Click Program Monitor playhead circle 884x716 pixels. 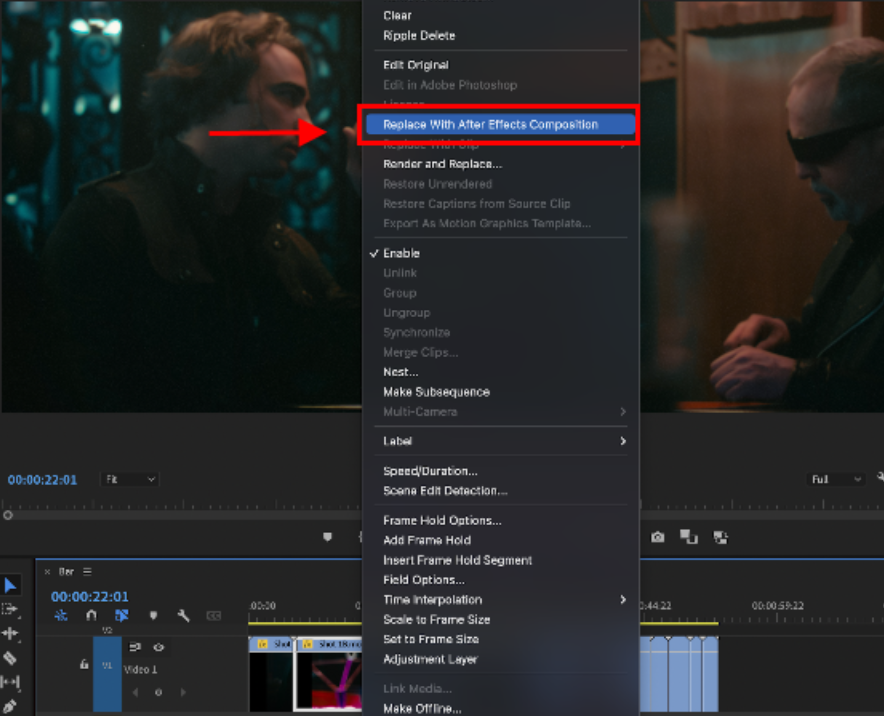pos(8,515)
